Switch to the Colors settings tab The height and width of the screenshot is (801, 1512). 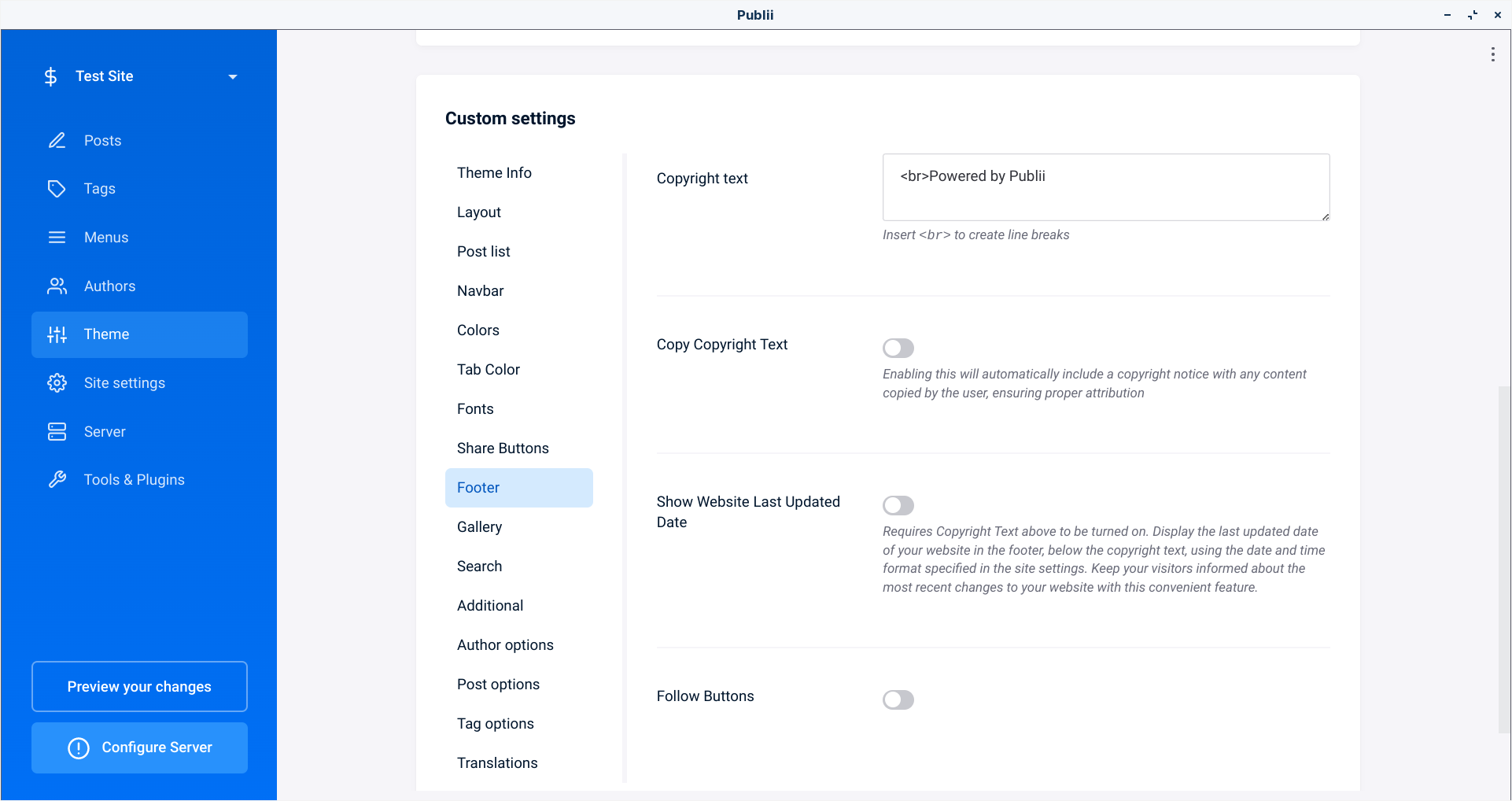click(x=478, y=330)
